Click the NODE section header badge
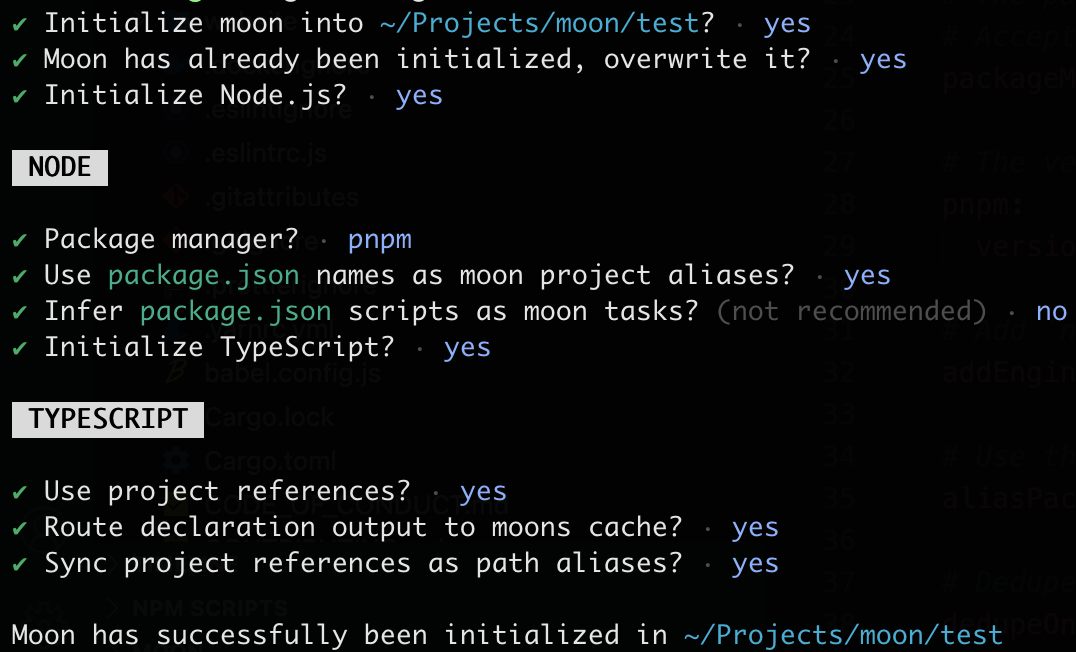Screen dimensions: 1076x652 point(59,168)
